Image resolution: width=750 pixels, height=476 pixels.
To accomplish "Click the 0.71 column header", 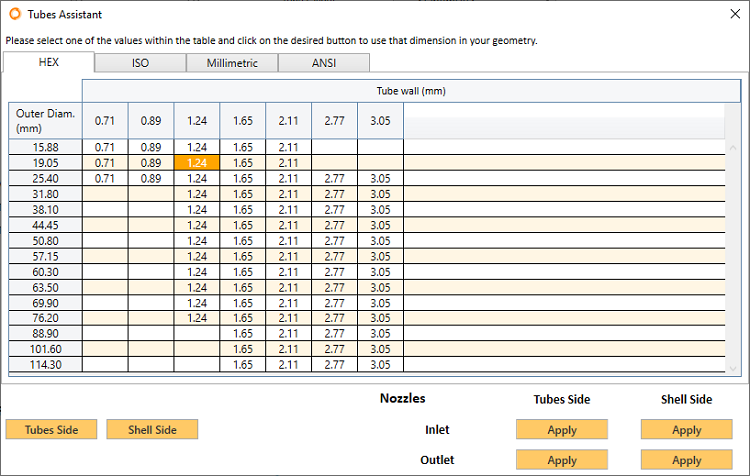I will (x=105, y=121).
